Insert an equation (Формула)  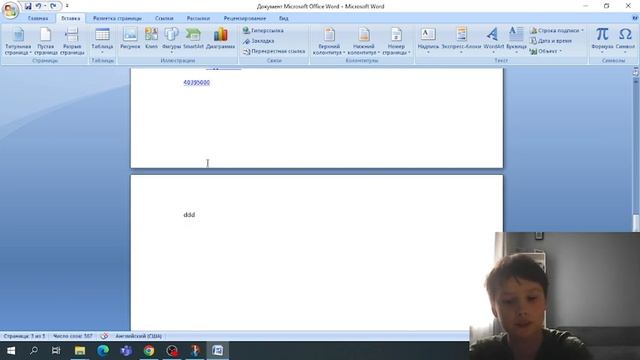[x=602, y=40]
